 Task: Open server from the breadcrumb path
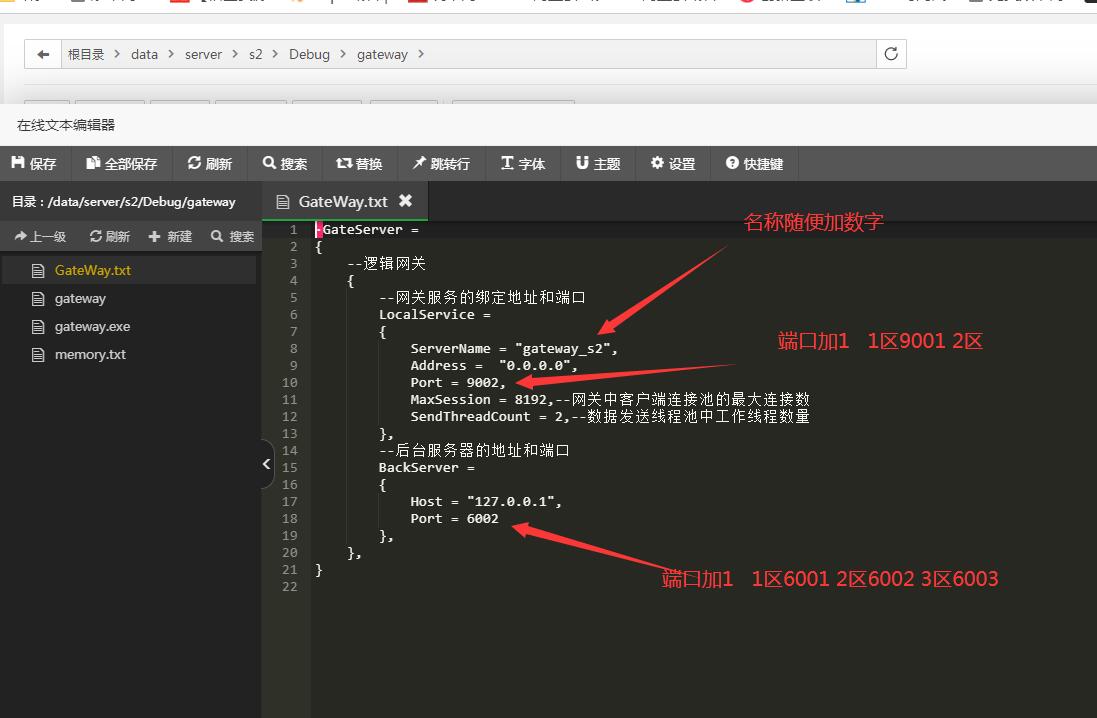tap(203, 54)
